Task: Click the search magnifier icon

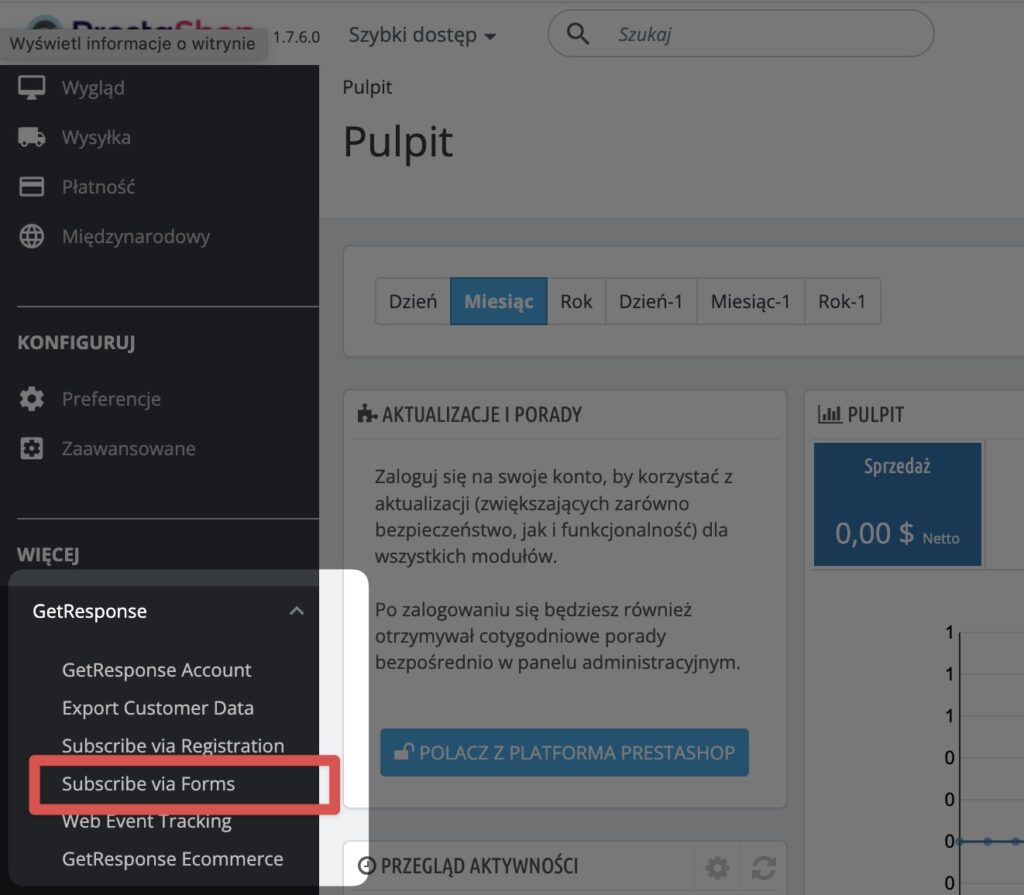Action: coord(577,33)
